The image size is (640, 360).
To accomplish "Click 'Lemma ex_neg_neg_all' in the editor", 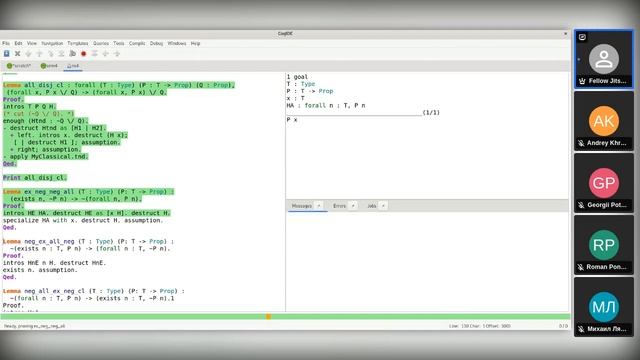I will [x=38, y=191].
